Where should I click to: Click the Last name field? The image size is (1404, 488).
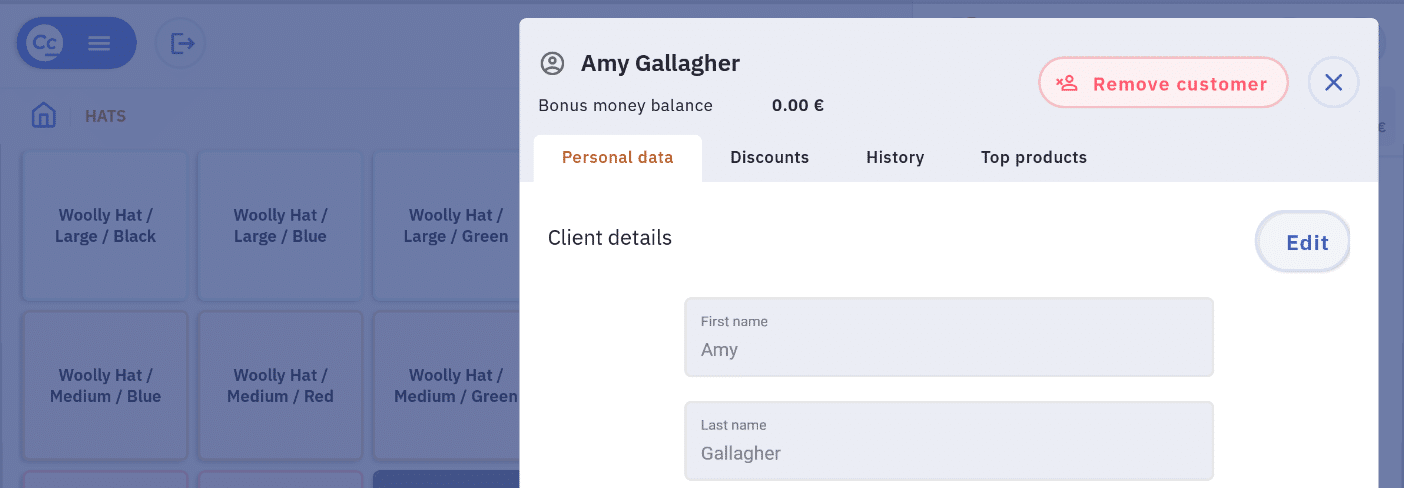(x=948, y=441)
